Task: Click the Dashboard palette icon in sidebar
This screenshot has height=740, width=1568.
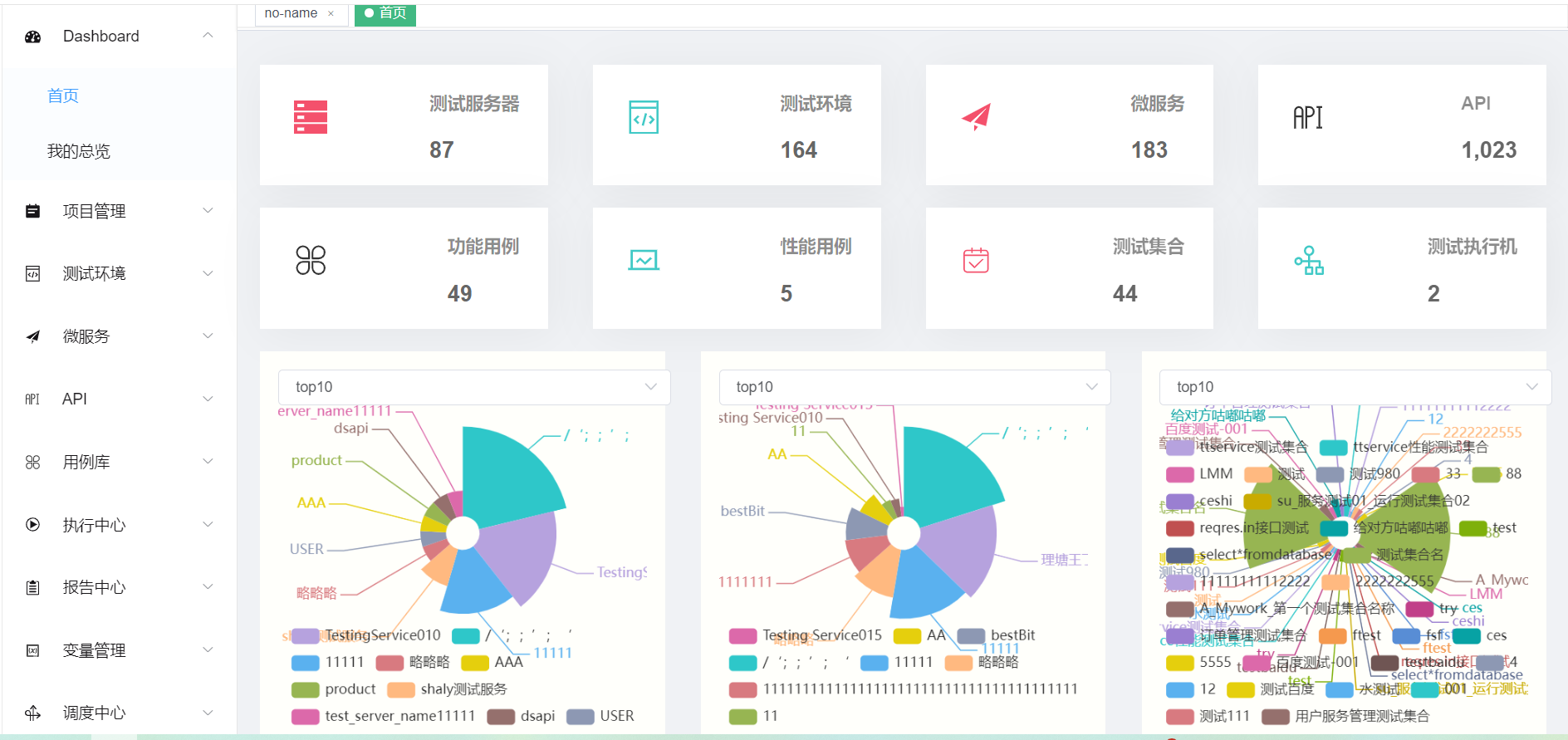Action: [x=33, y=37]
